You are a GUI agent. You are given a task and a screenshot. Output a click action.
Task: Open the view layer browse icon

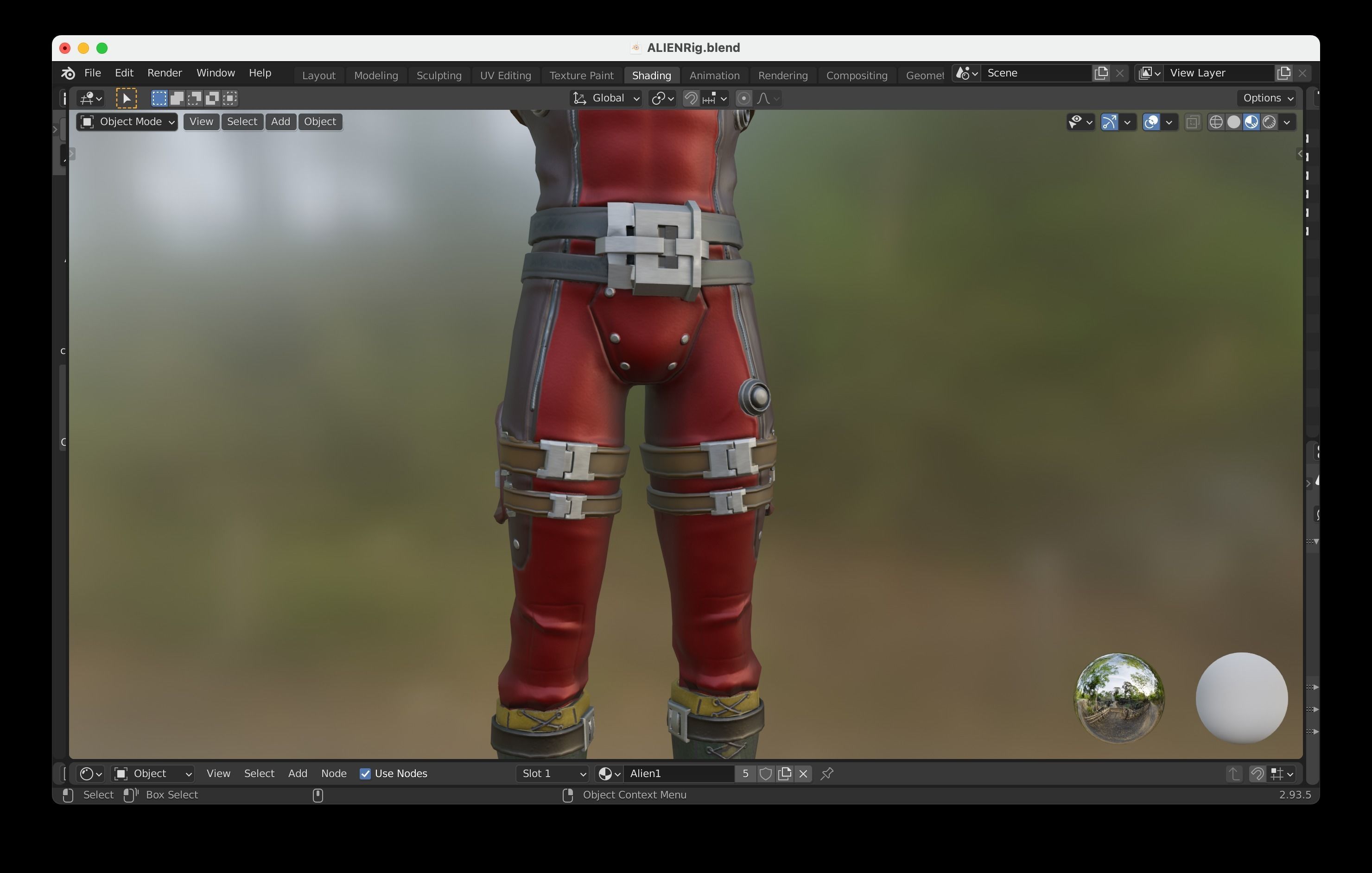pos(1149,73)
